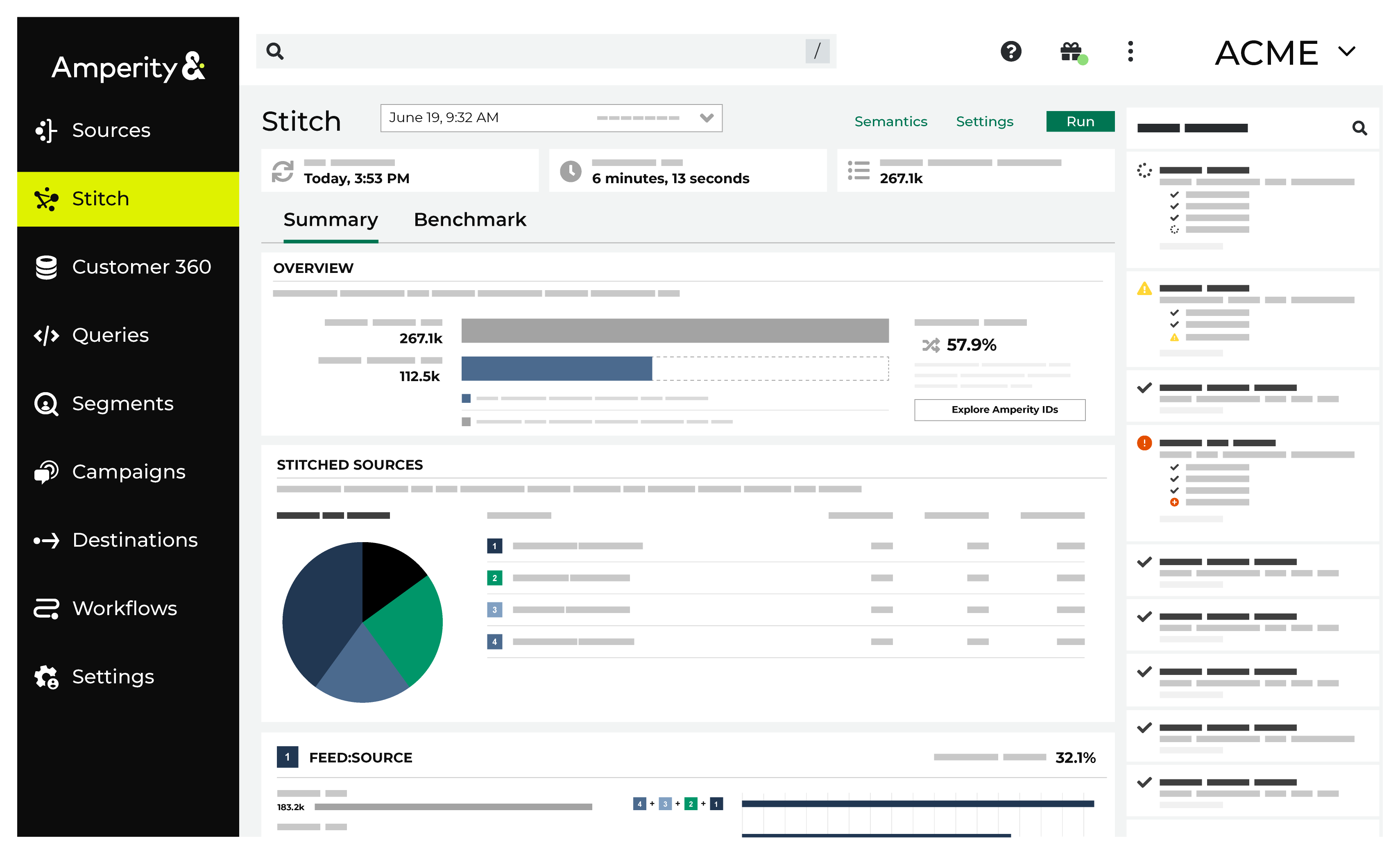
Task: Click the green Run button
Action: 1080,121
